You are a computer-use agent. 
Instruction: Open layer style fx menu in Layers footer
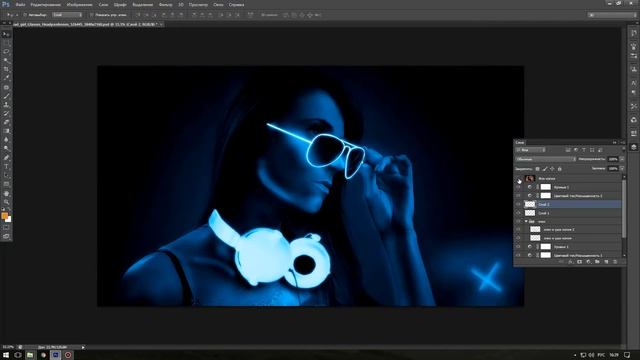coord(570,262)
